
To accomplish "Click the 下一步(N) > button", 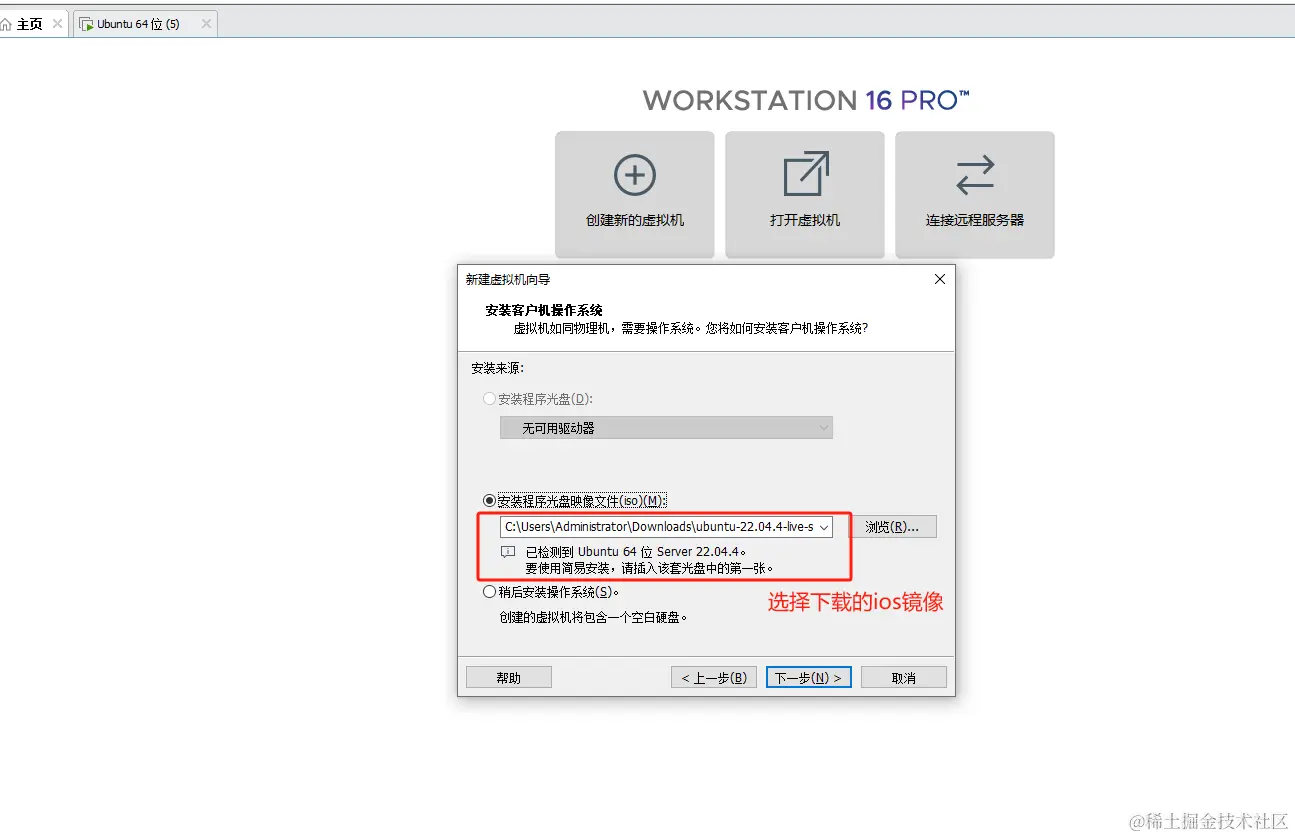I will [x=809, y=677].
